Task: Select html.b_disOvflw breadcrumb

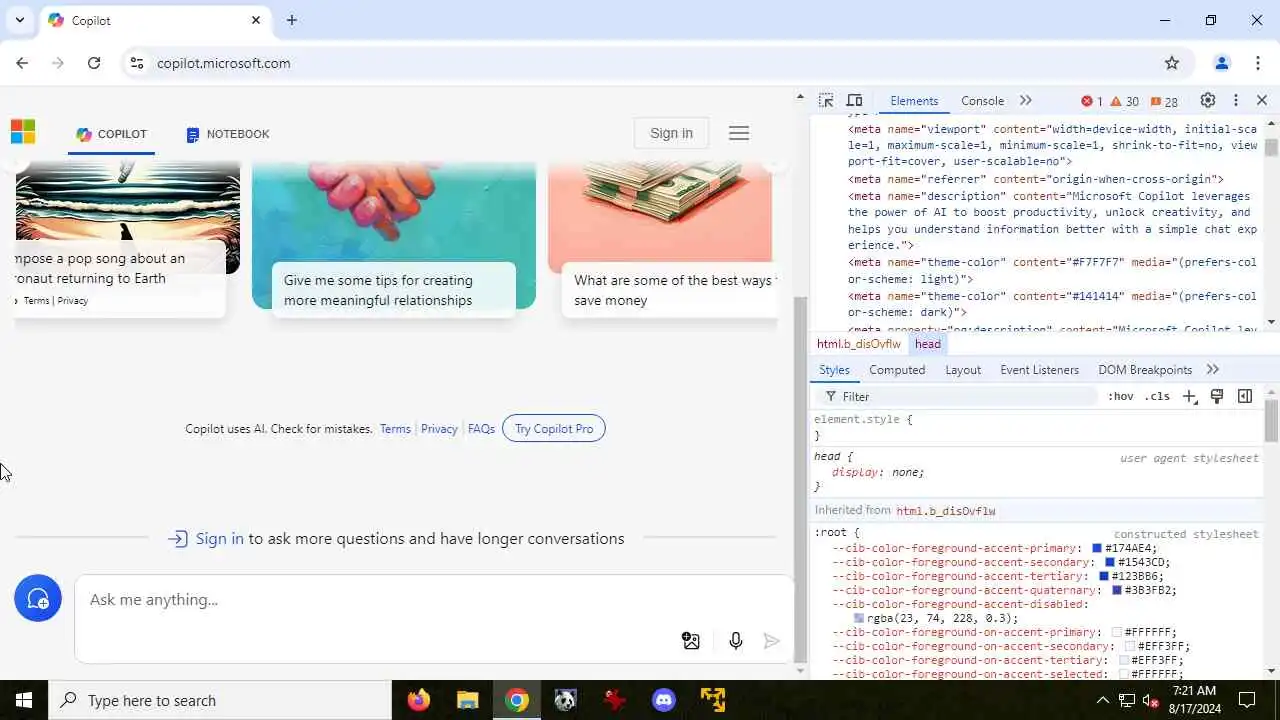Action: pyautogui.click(x=859, y=344)
